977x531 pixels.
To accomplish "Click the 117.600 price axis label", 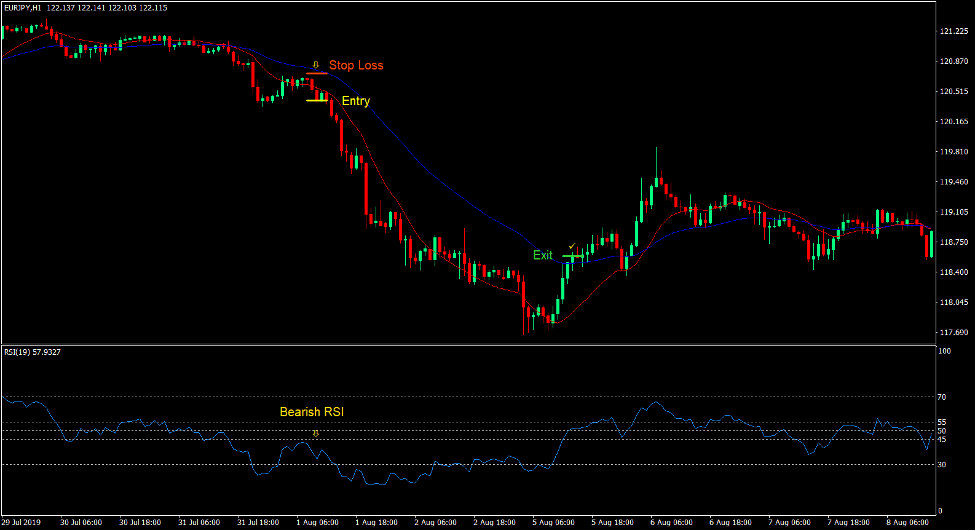I will pyautogui.click(x=954, y=332).
